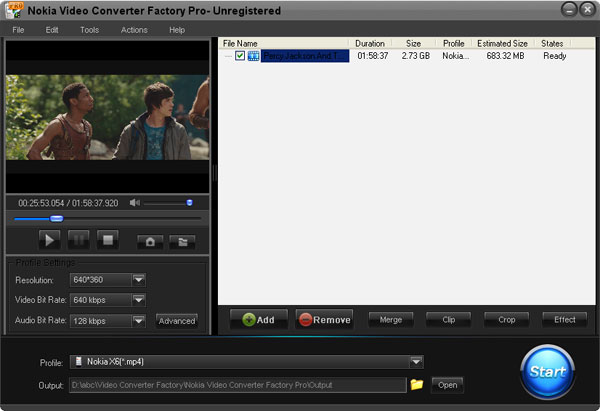This screenshot has width=600, height=411.
Task: Pause the video preview
Action: pyautogui.click(x=79, y=240)
